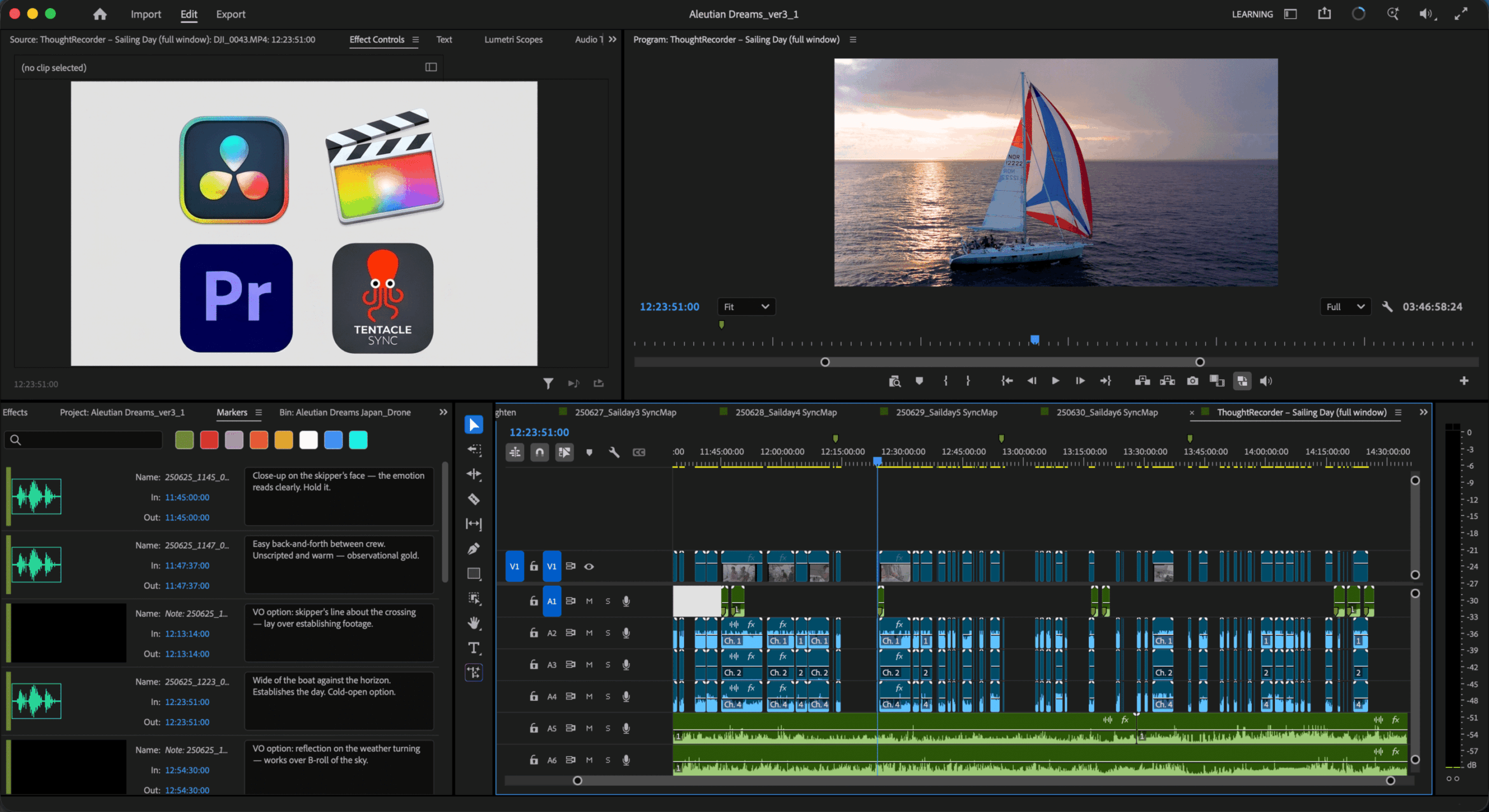
Task: Open the Full playback resolution dropdown
Action: (x=1345, y=307)
